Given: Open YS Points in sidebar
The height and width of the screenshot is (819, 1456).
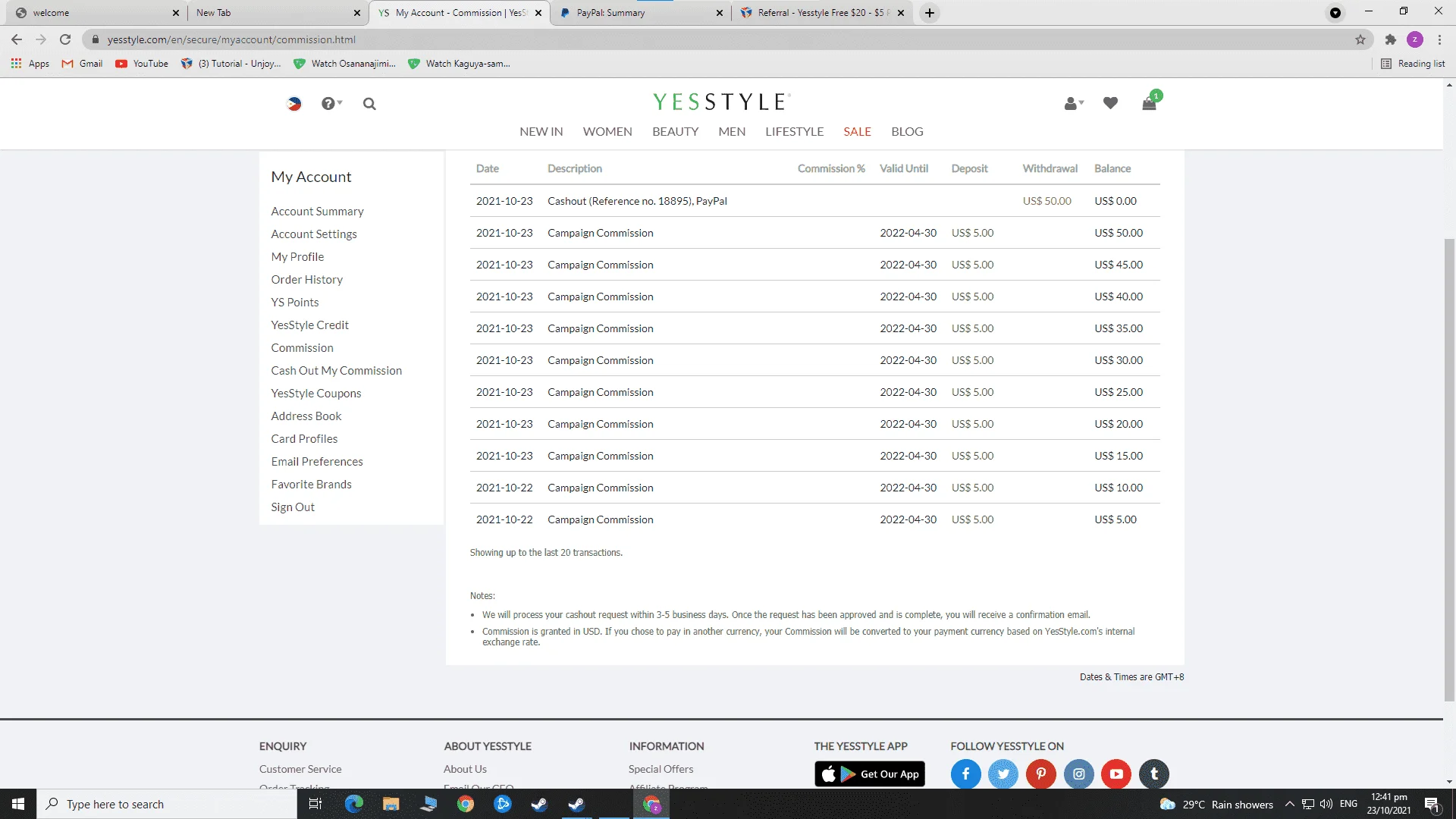Looking at the screenshot, I should pos(295,303).
